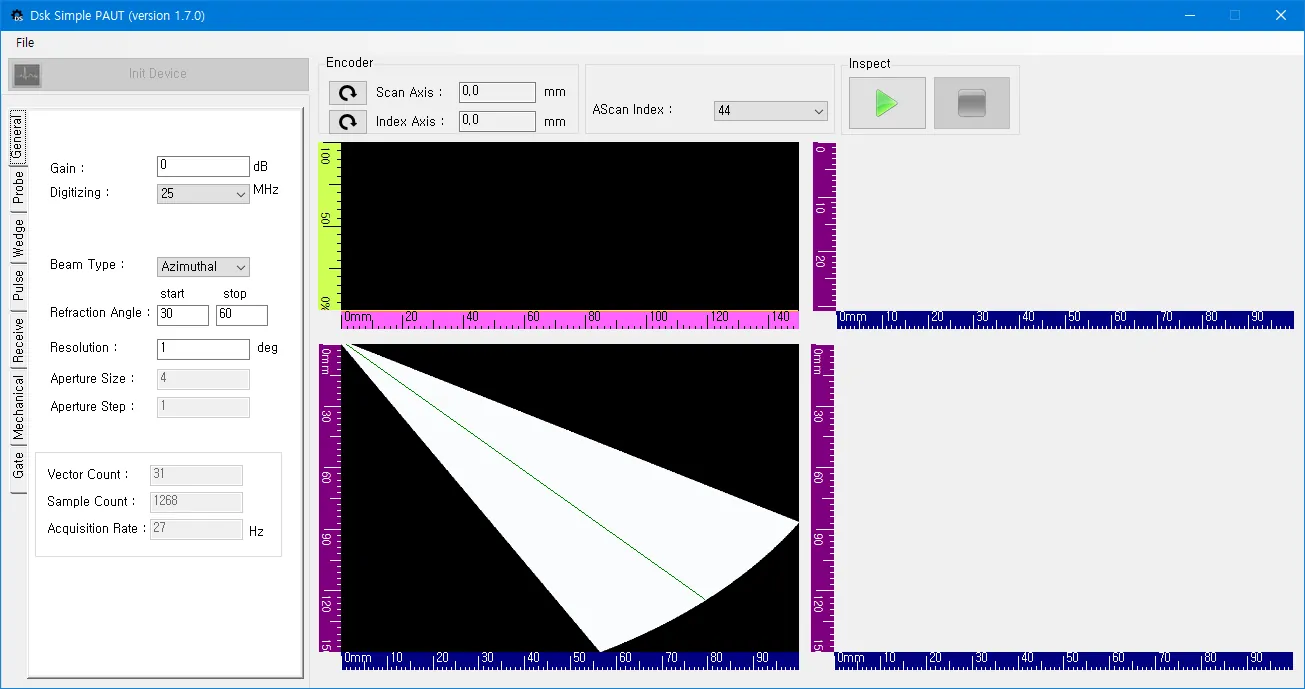Switch to the Wedge tab
The width and height of the screenshot is (1305, 689).
click(x=18, y=238)
